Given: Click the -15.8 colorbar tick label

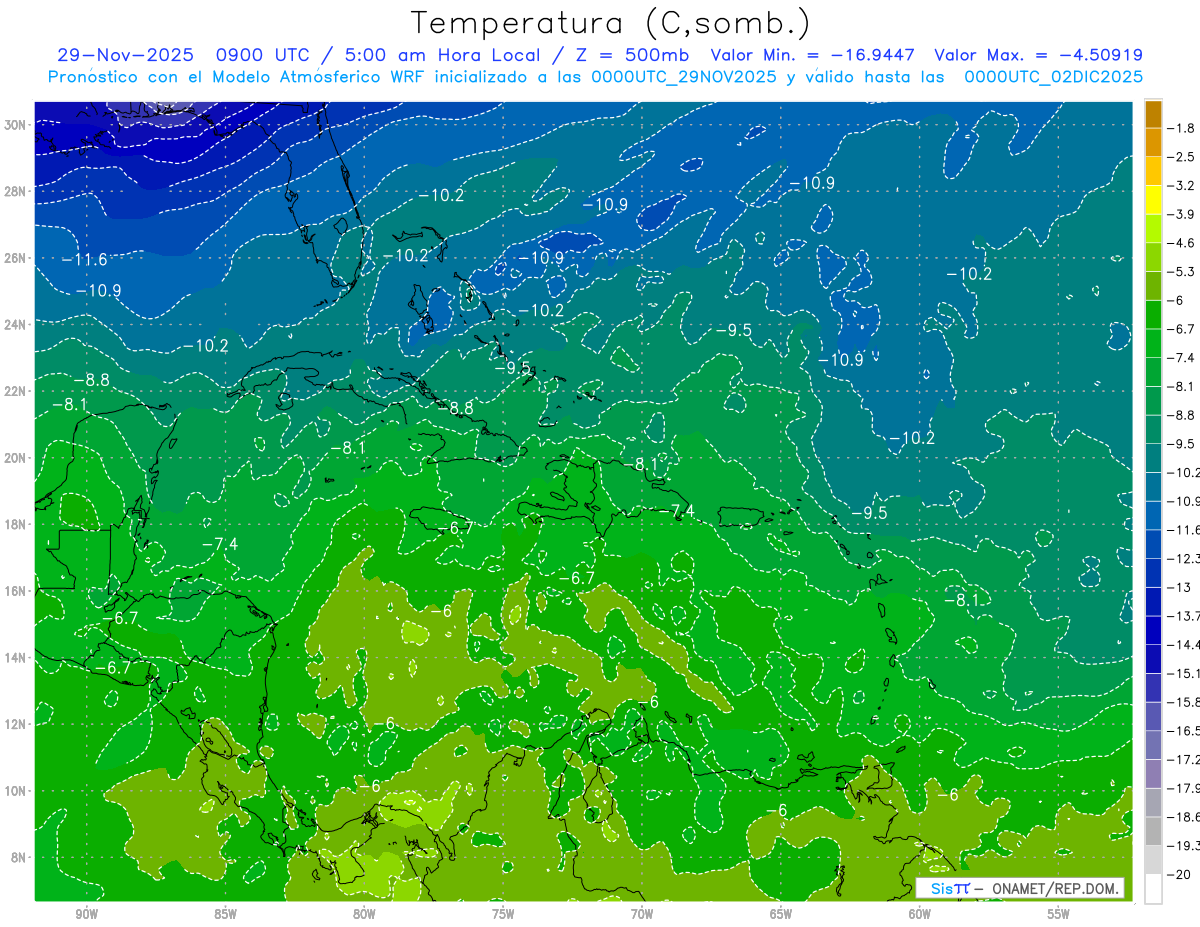Looking at the screenshot, I should coord(1184,702).
